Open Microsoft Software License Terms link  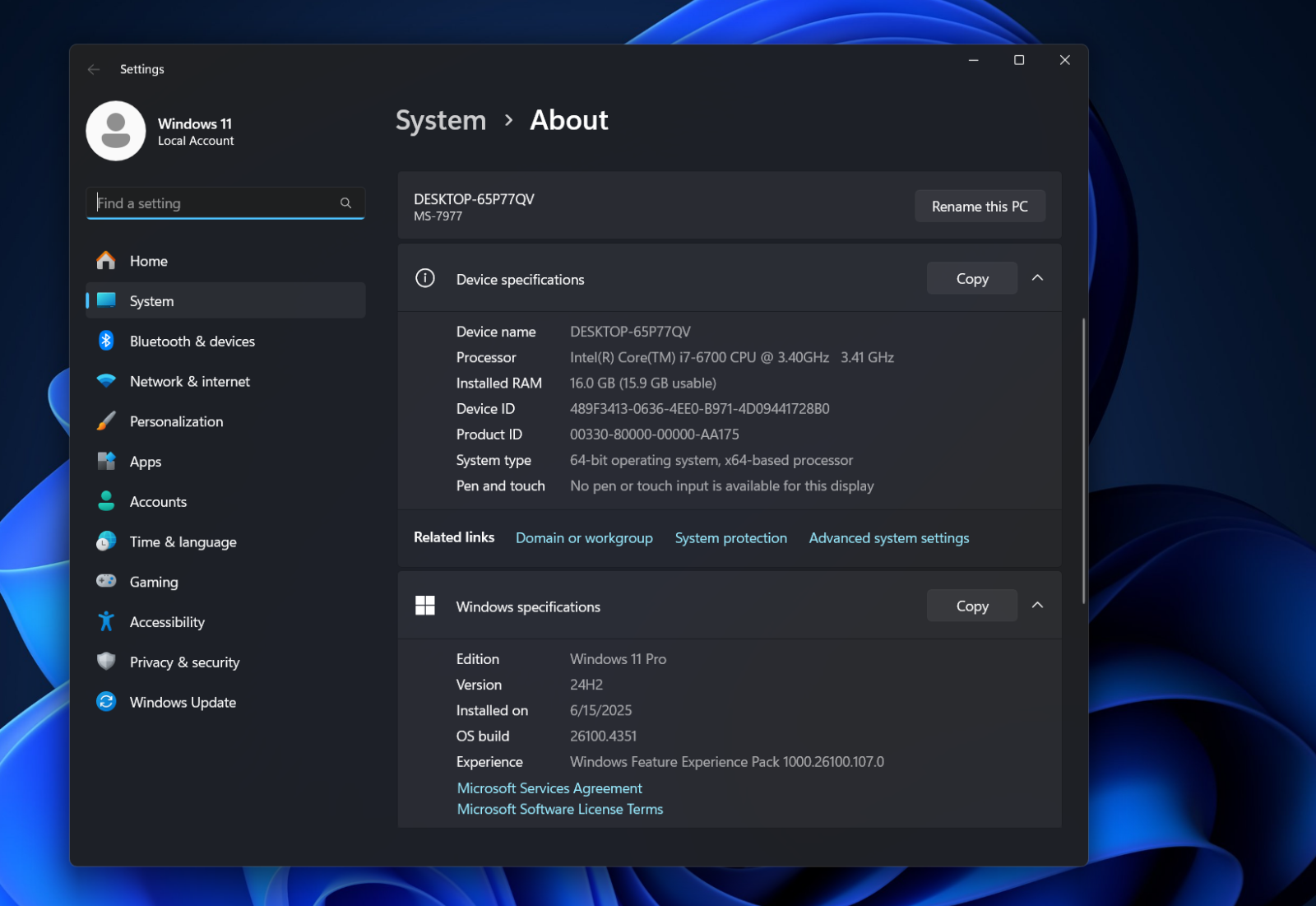[560, 810]
